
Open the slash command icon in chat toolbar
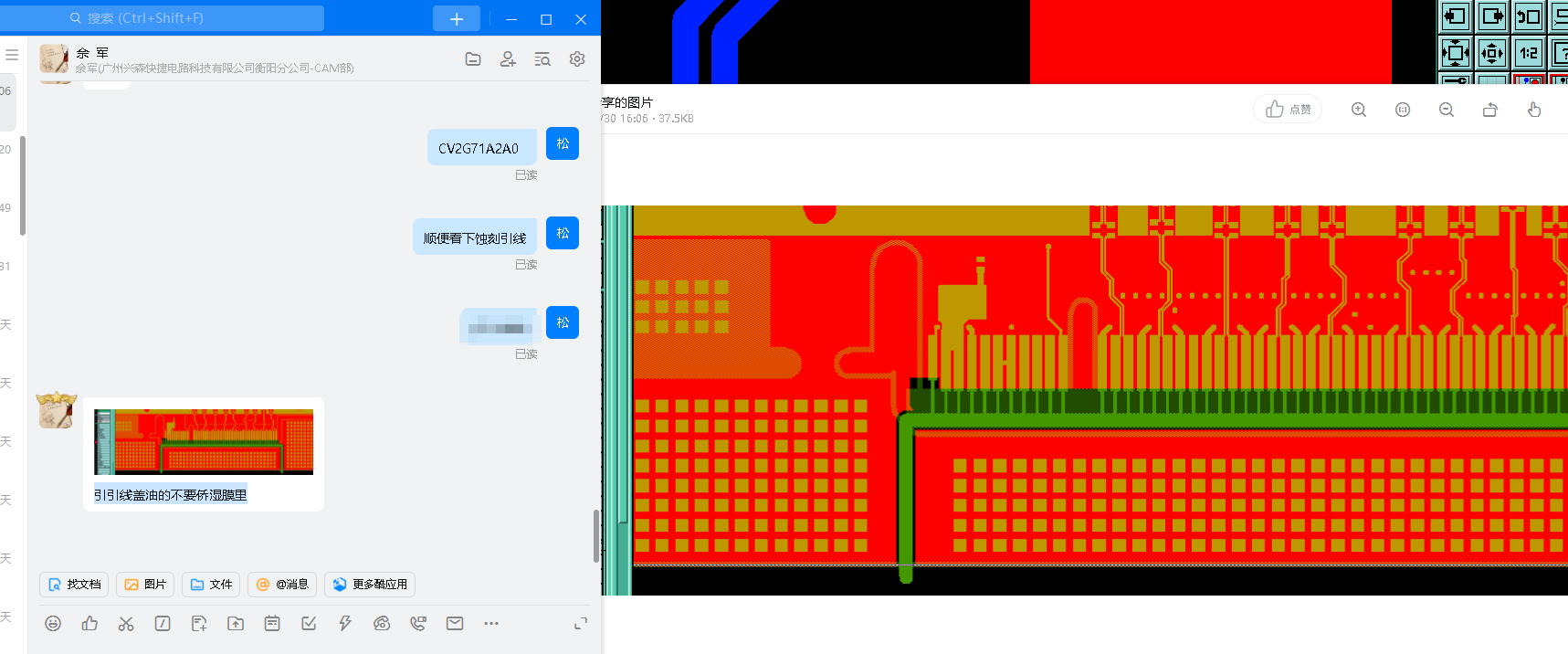pyautogui.click(x=163, y=623)
